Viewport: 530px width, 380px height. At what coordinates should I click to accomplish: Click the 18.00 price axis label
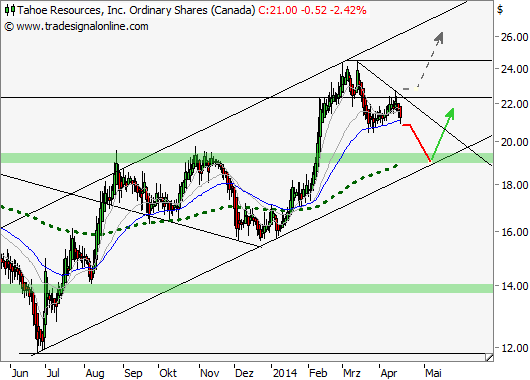click(514, 185)
